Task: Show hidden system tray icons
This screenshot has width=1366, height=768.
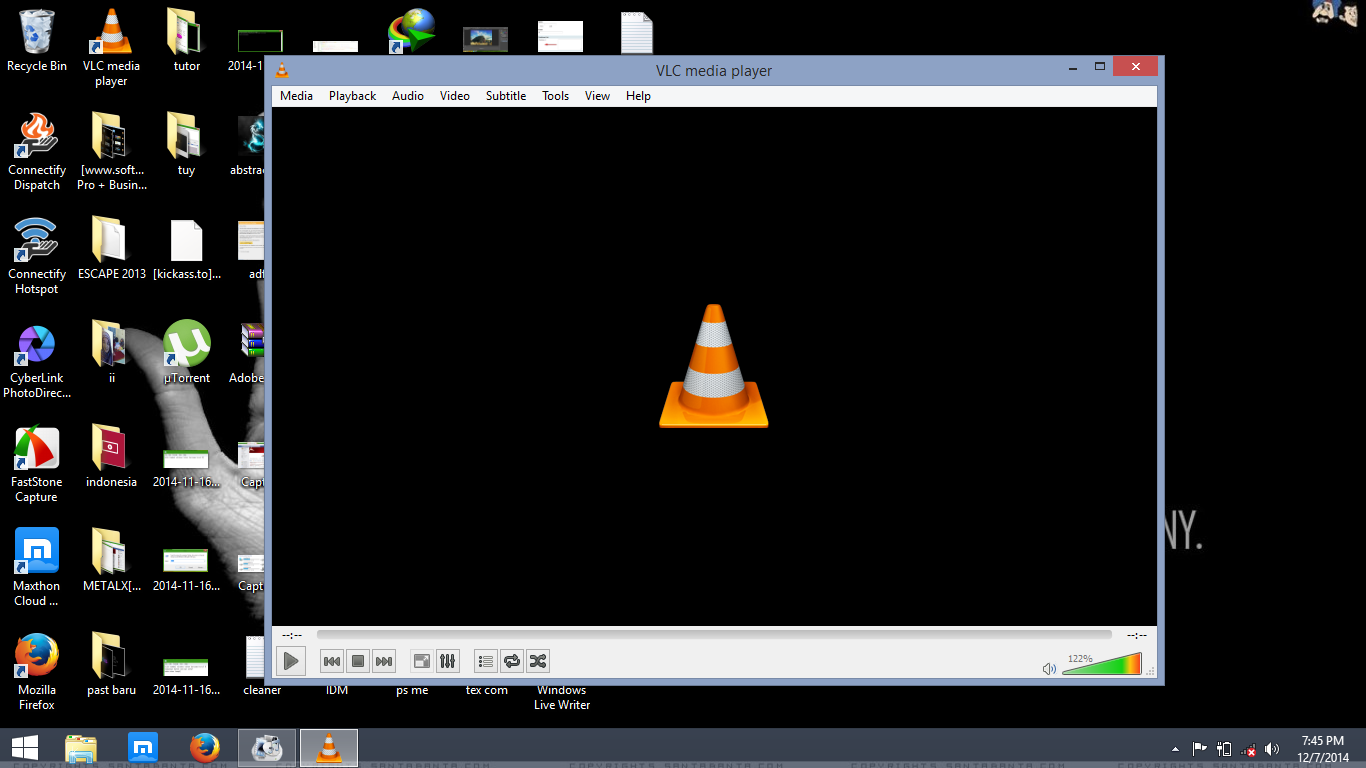Action: coord(1175,749)
